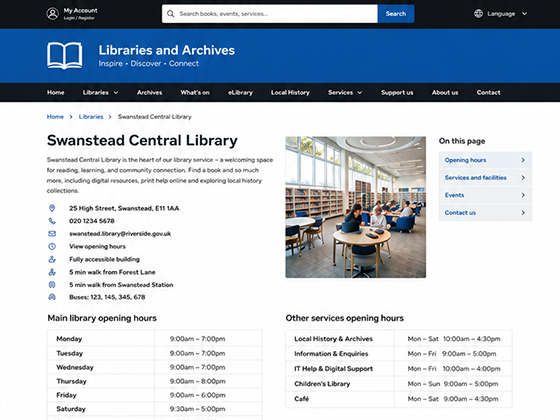The image size is (560, 420).
Task: Click chevron on Events page link
Action: pos(523,195)
